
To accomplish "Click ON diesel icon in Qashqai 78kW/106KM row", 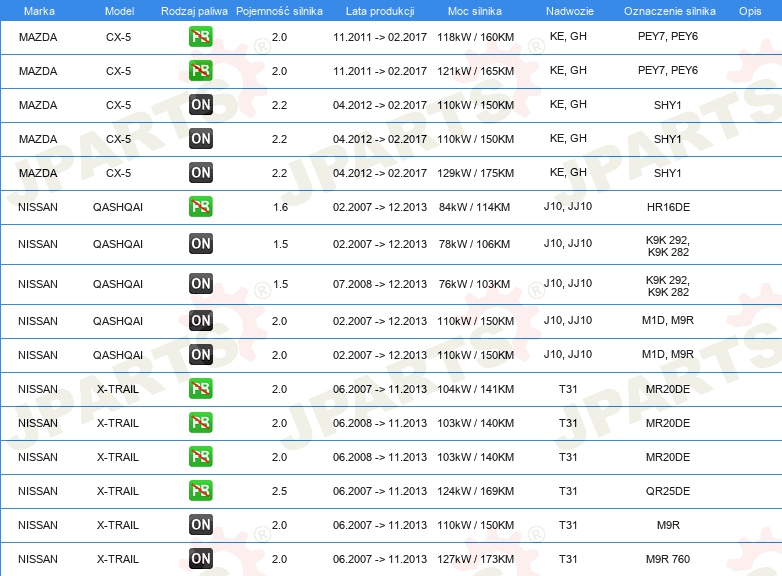I will (x=200, y=243).
